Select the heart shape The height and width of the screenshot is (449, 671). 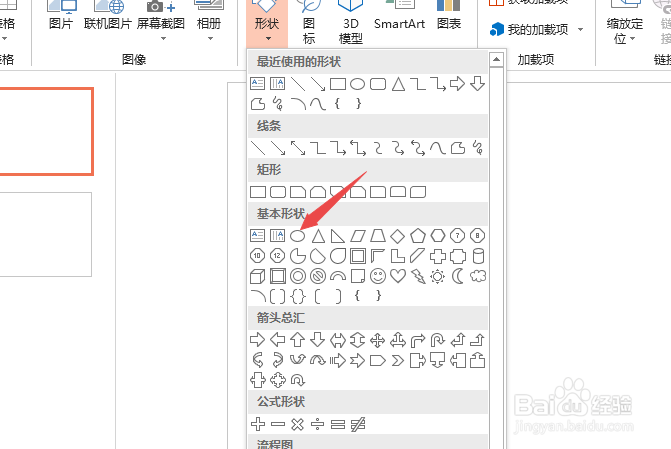(398, 276)
